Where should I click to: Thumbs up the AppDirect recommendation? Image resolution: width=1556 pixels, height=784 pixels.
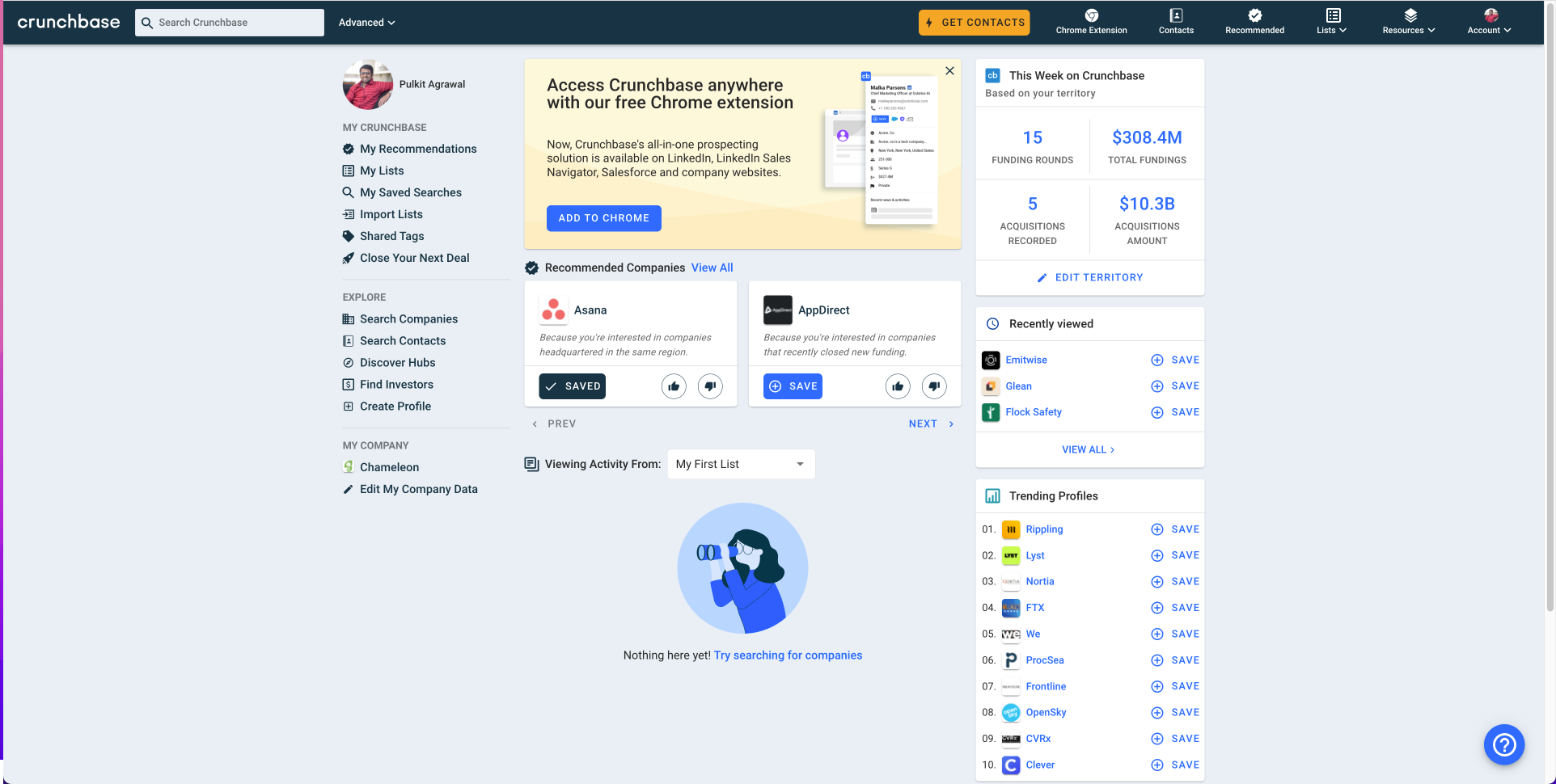click(898, 386)
